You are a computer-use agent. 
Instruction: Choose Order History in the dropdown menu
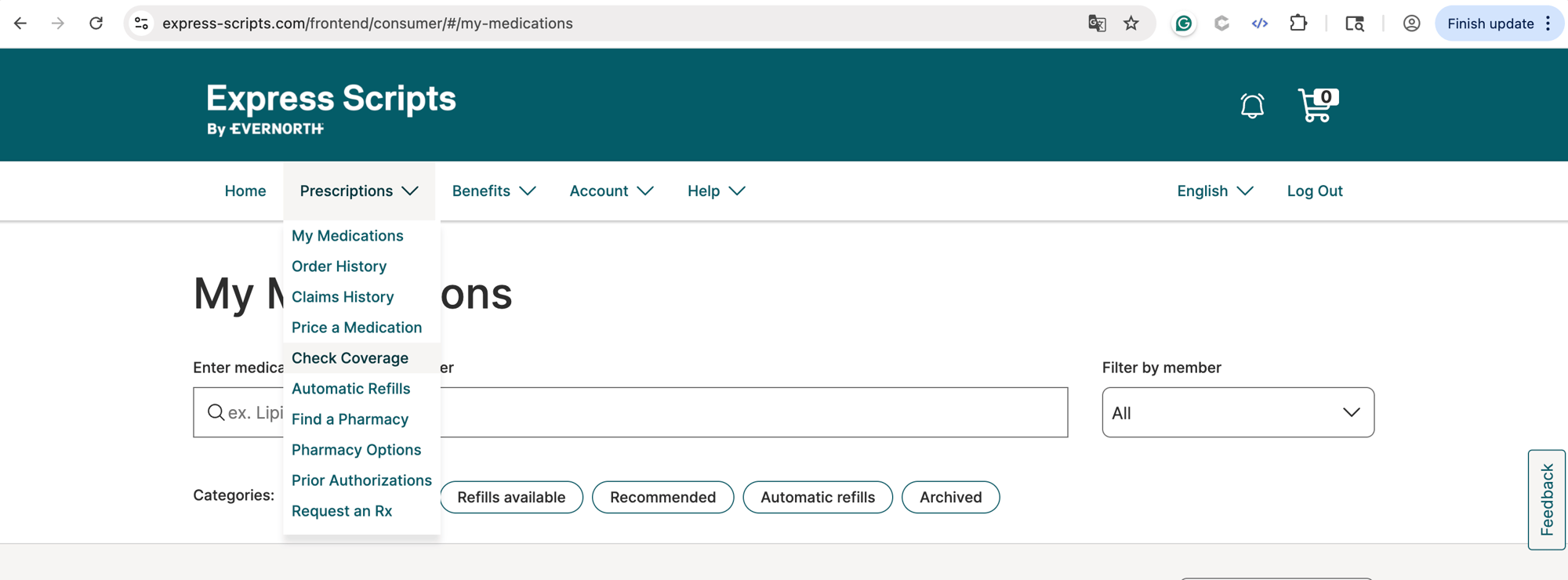tap(339, 266)
